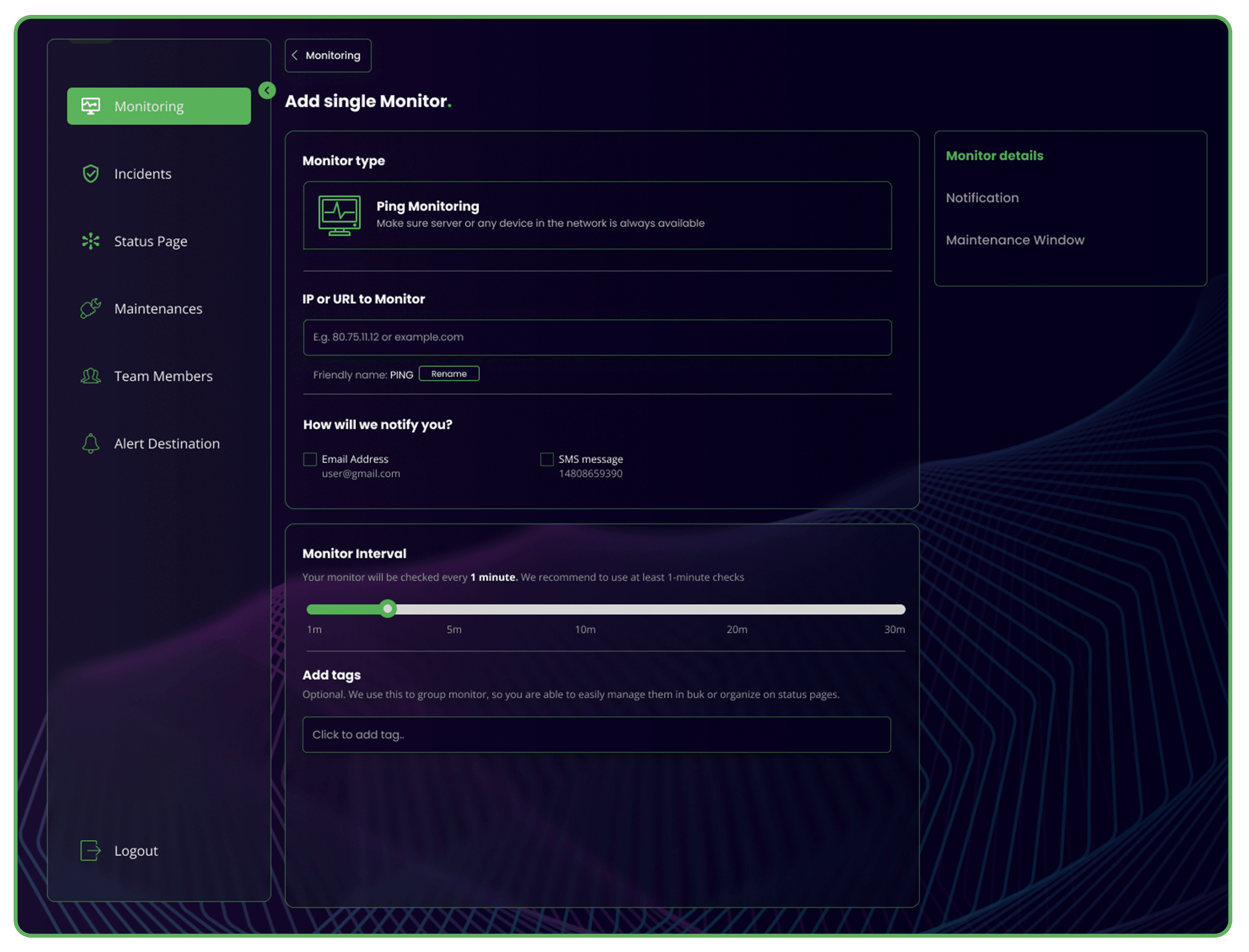The height and width of the screenshot is (952, 1249).
Task: Go back via Monitoring chevron button
Action: pyautogui.click(x=327, y=56)
